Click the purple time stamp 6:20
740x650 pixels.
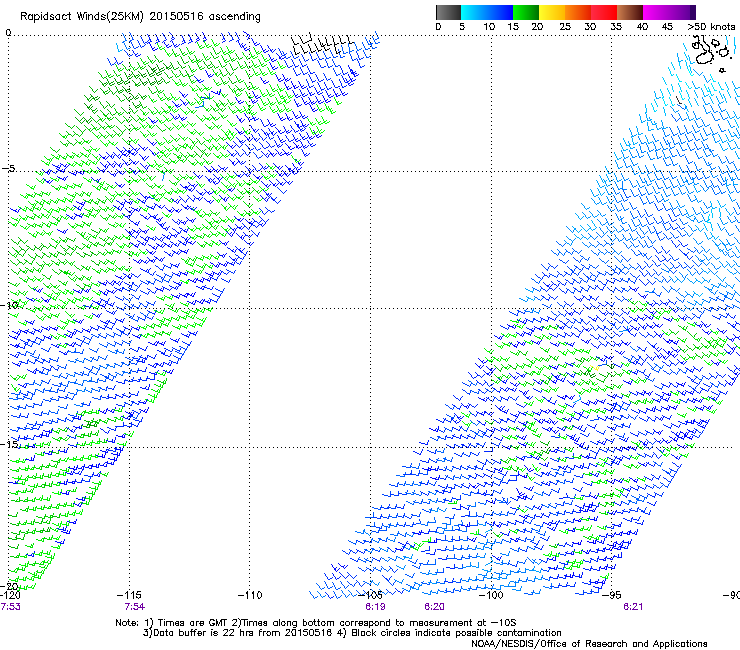tap(434, 607)
